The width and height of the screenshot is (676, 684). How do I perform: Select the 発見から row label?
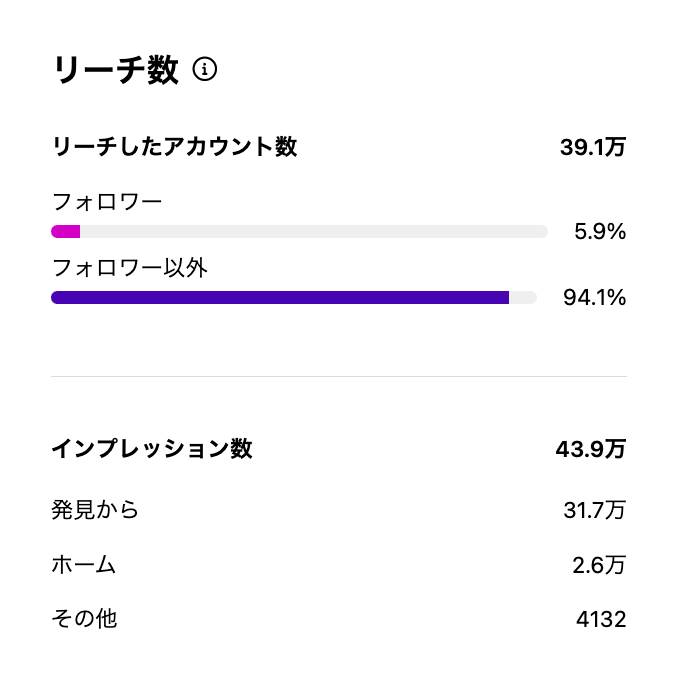(x=95, y=510)
